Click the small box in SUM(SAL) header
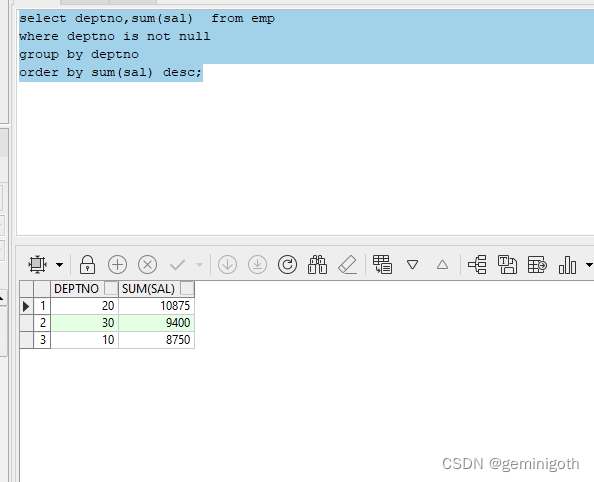Image resolution: width=594 pixels, height=482 pixels. [187, 288]
